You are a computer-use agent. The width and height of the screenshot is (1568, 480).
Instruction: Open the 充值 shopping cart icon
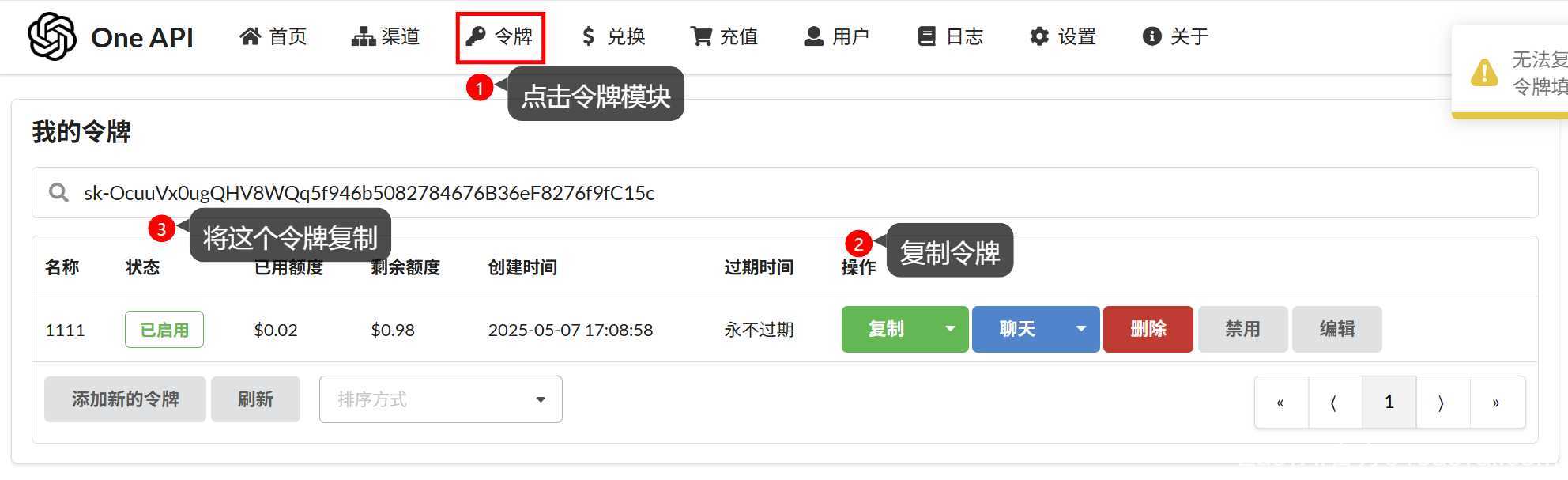coord(701,36)
